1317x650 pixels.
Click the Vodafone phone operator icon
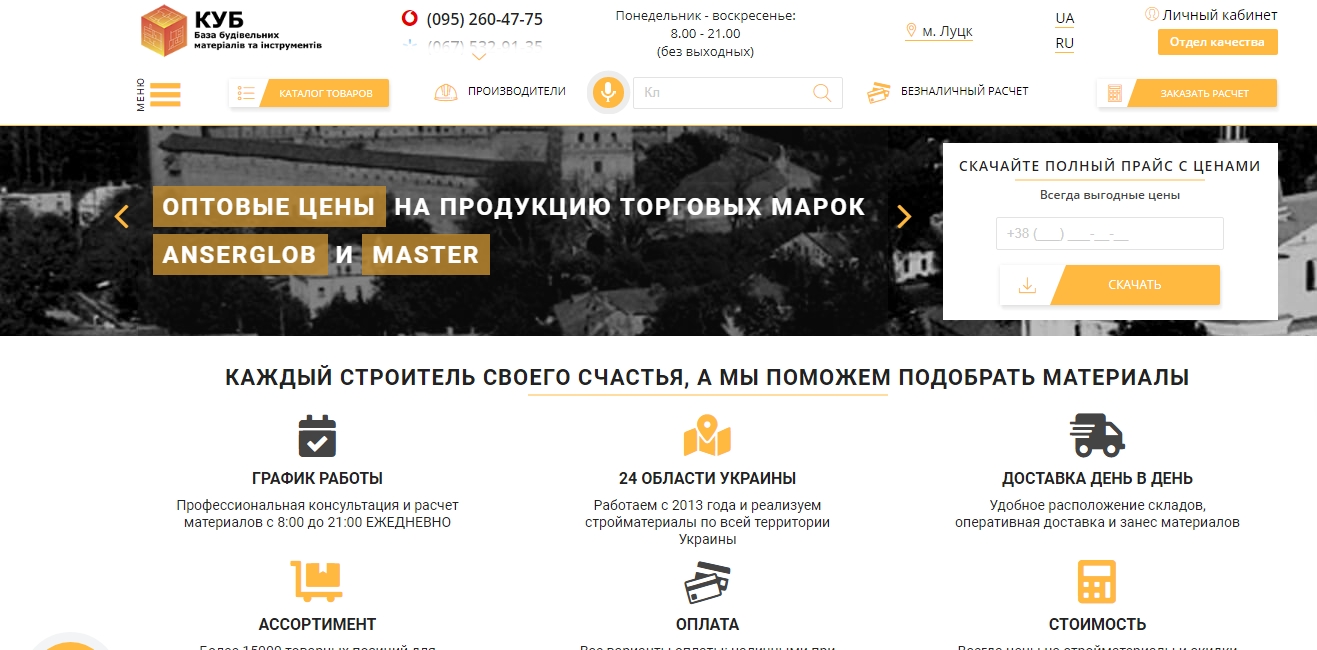point(409,18)
